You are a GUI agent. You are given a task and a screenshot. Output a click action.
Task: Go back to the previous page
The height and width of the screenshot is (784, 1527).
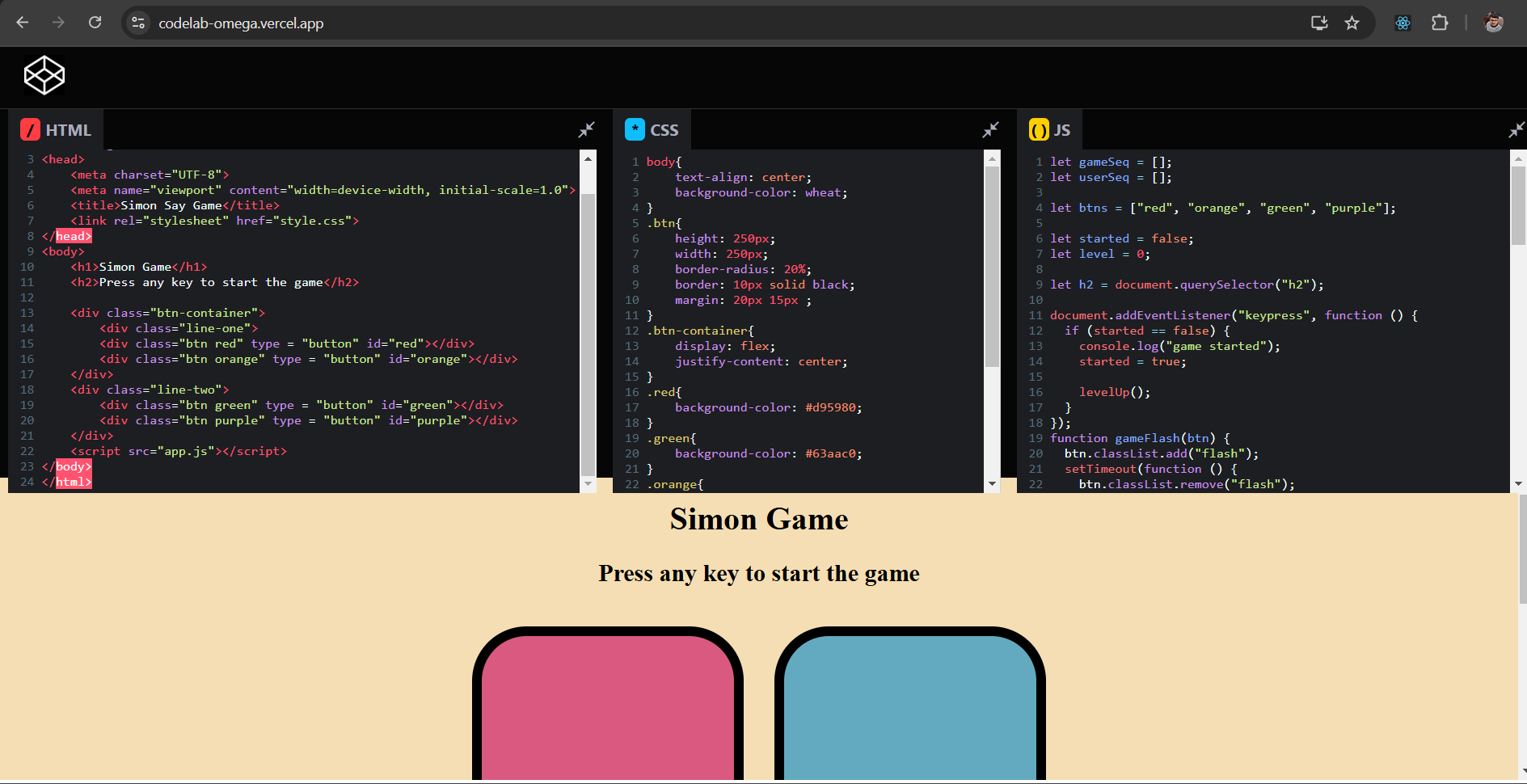pos(23,23)
